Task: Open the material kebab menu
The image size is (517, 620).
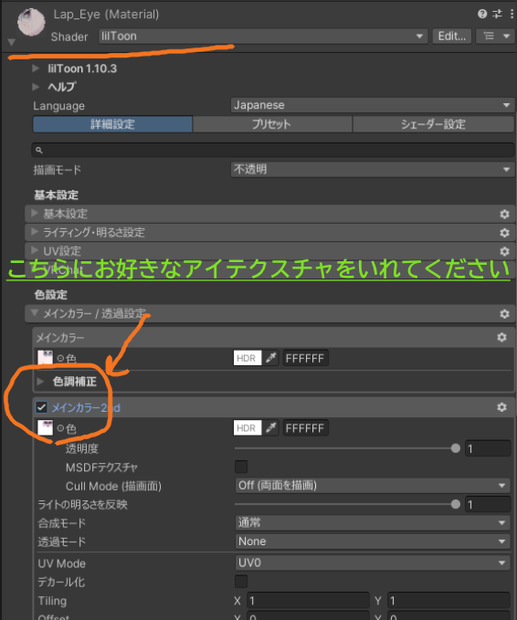Action: click(512, 14)
